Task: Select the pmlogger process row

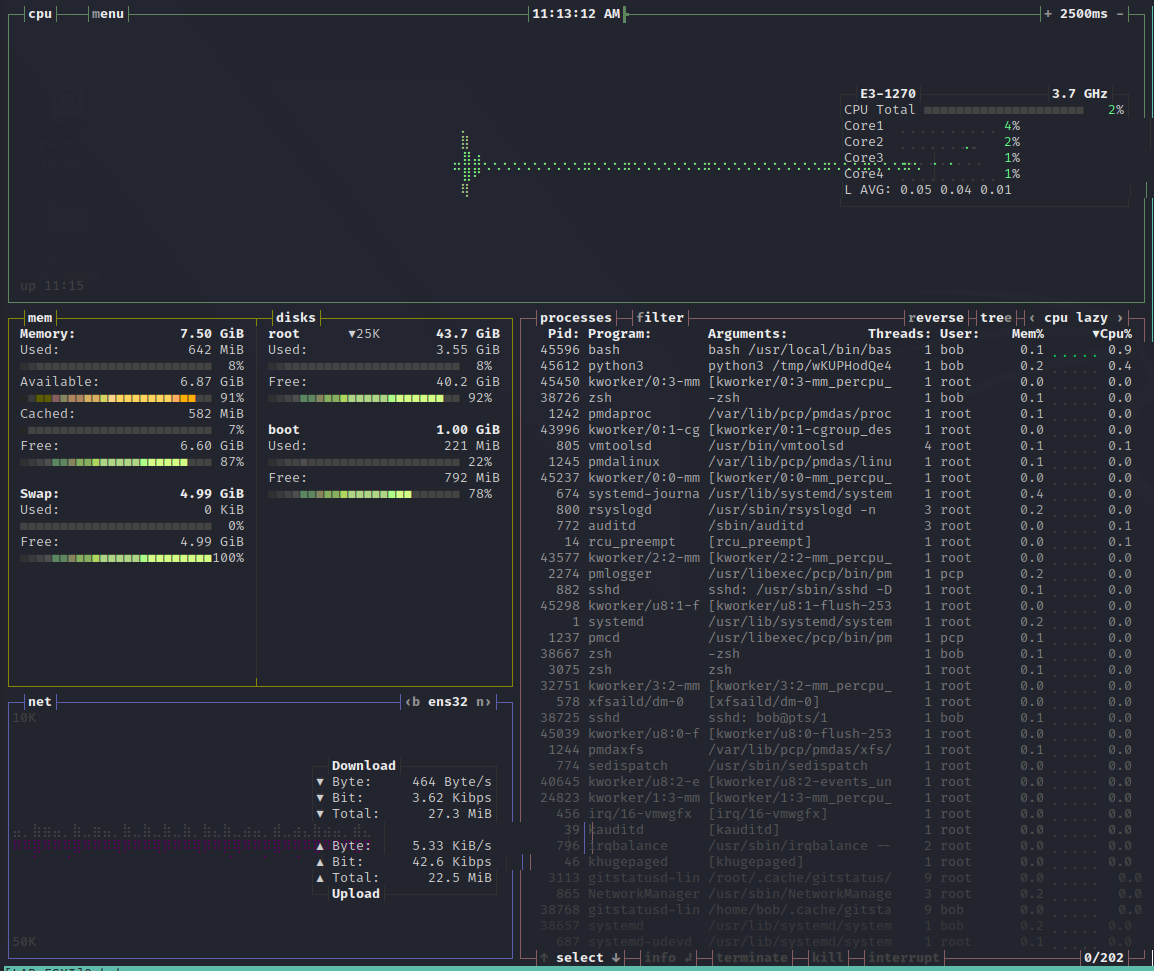Action: coord(835,573)
